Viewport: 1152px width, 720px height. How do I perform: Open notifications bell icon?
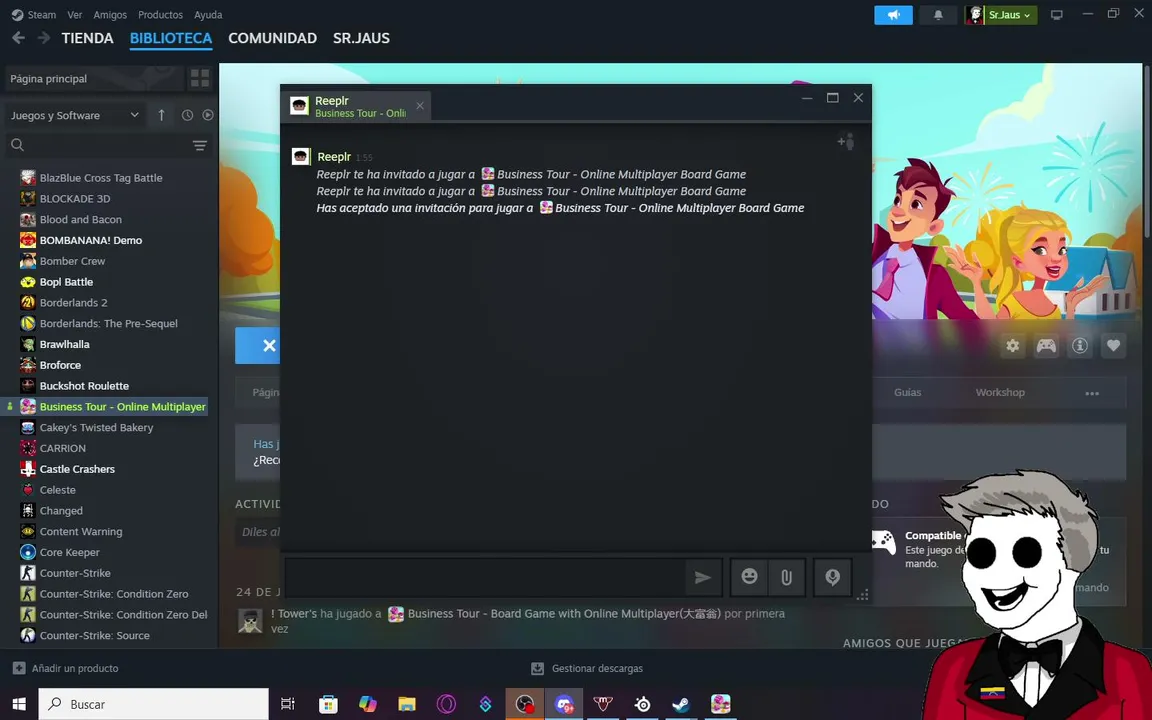click(x=938, y=15)
